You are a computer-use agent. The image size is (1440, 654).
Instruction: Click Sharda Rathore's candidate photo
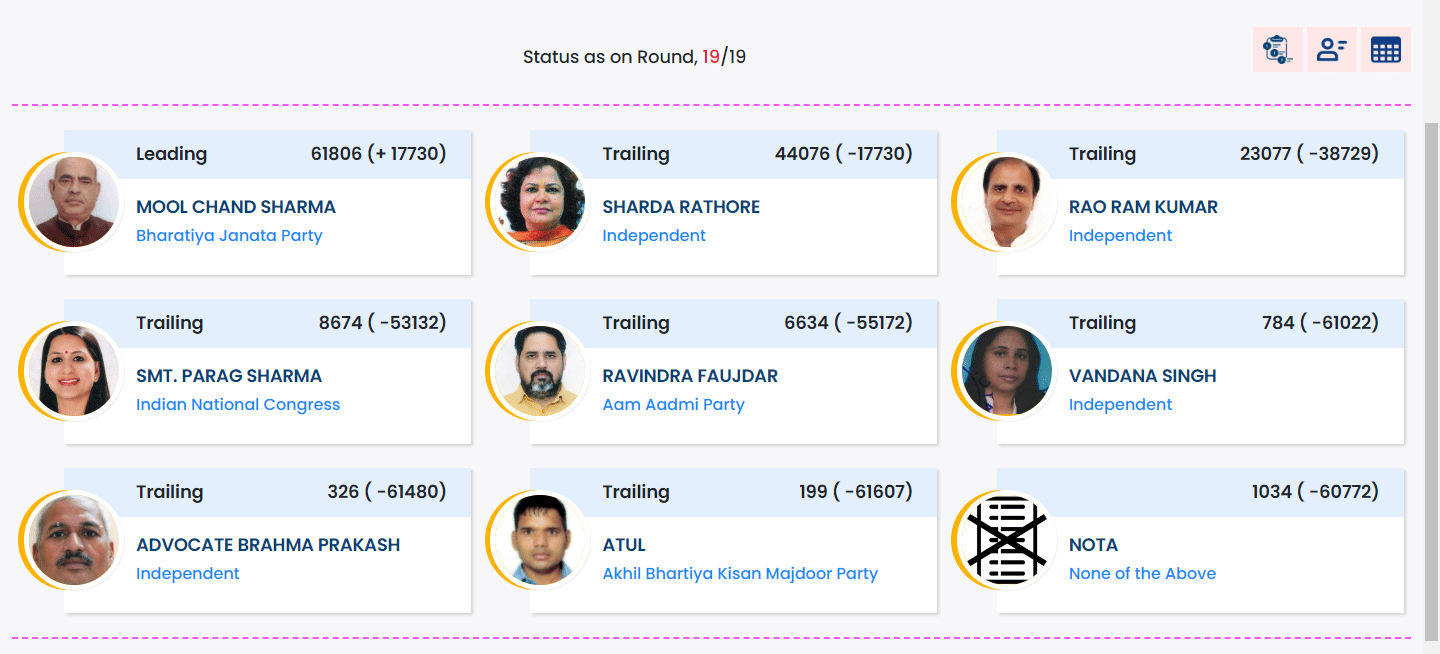click(539, 202)
